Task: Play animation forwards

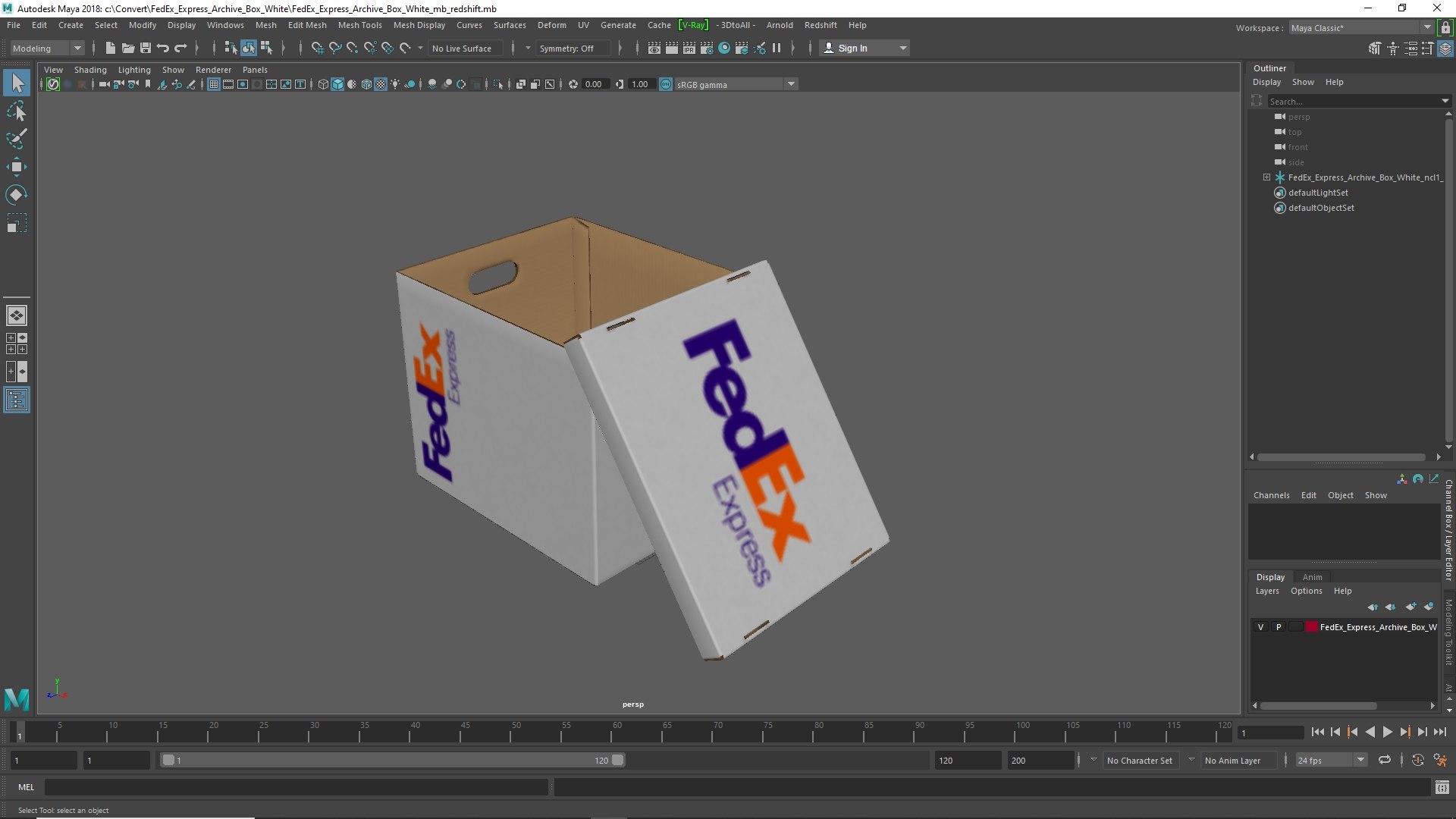Action: click(x=1387, y=732)
